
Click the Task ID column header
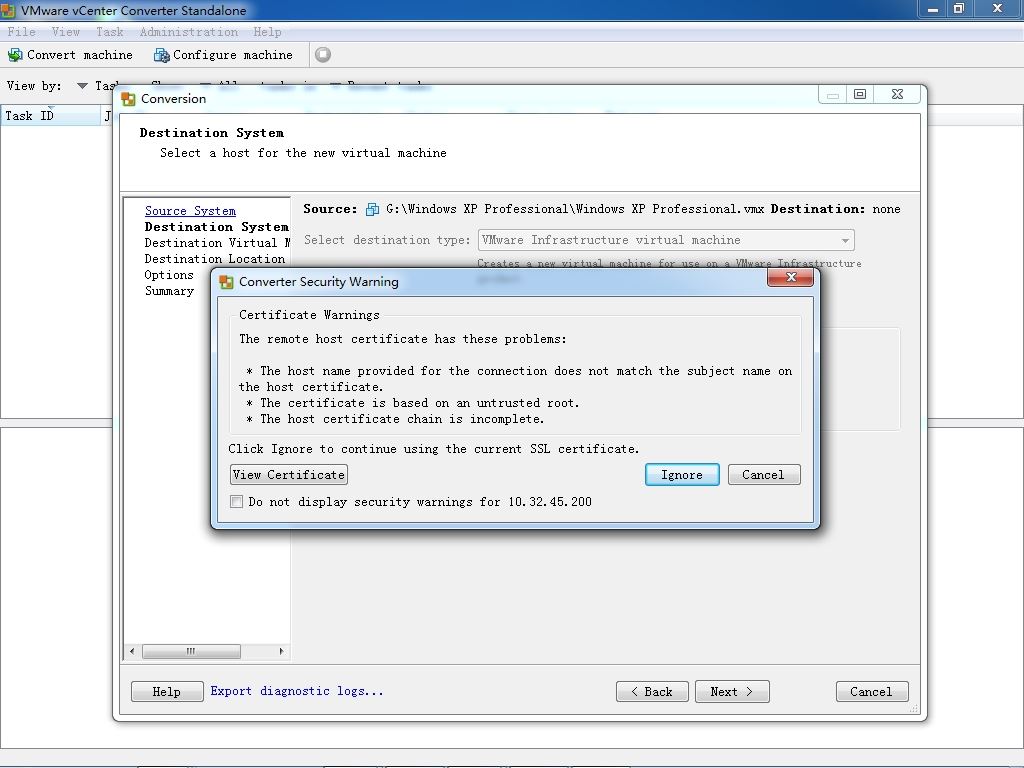coord(50,116)
